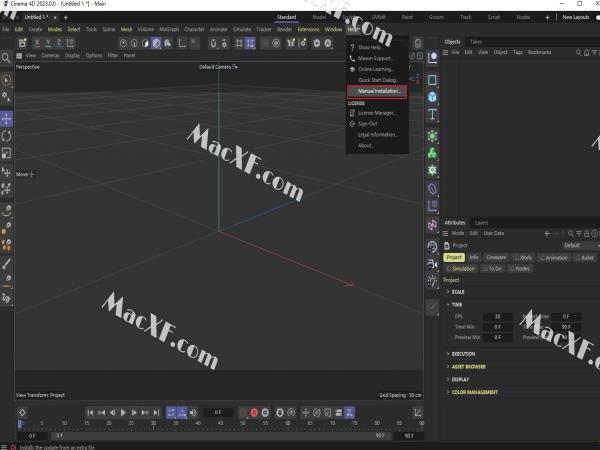Click the FPS value field

[x=497, y=316]
